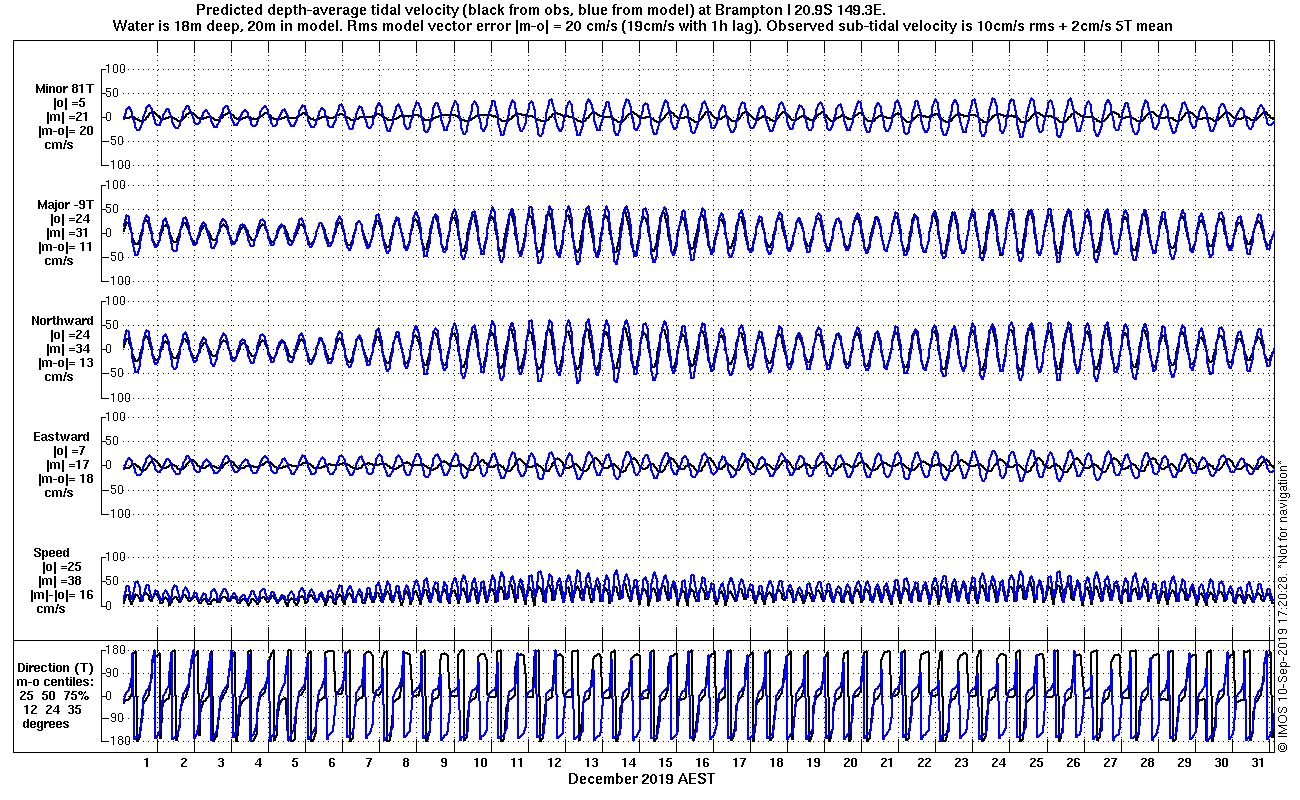Click the '12 24 35' centile values
Viewport: 1300px width, 800px height.
tap(55, 709)
